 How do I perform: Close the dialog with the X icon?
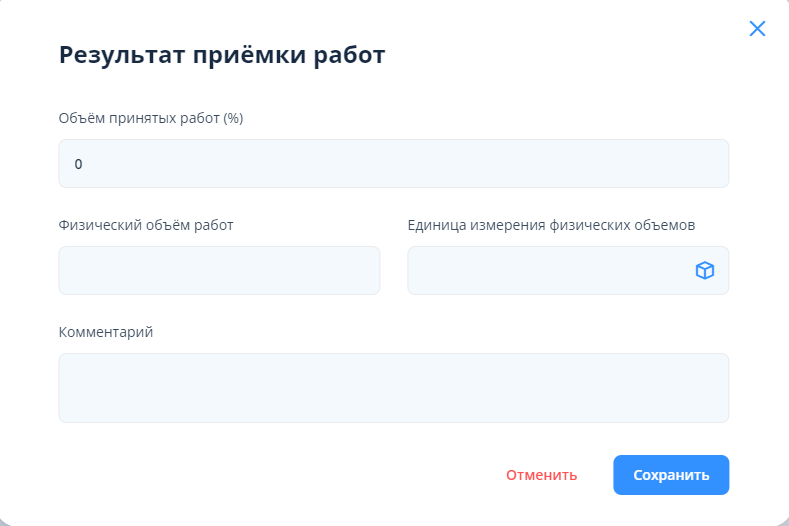(757, 29)
